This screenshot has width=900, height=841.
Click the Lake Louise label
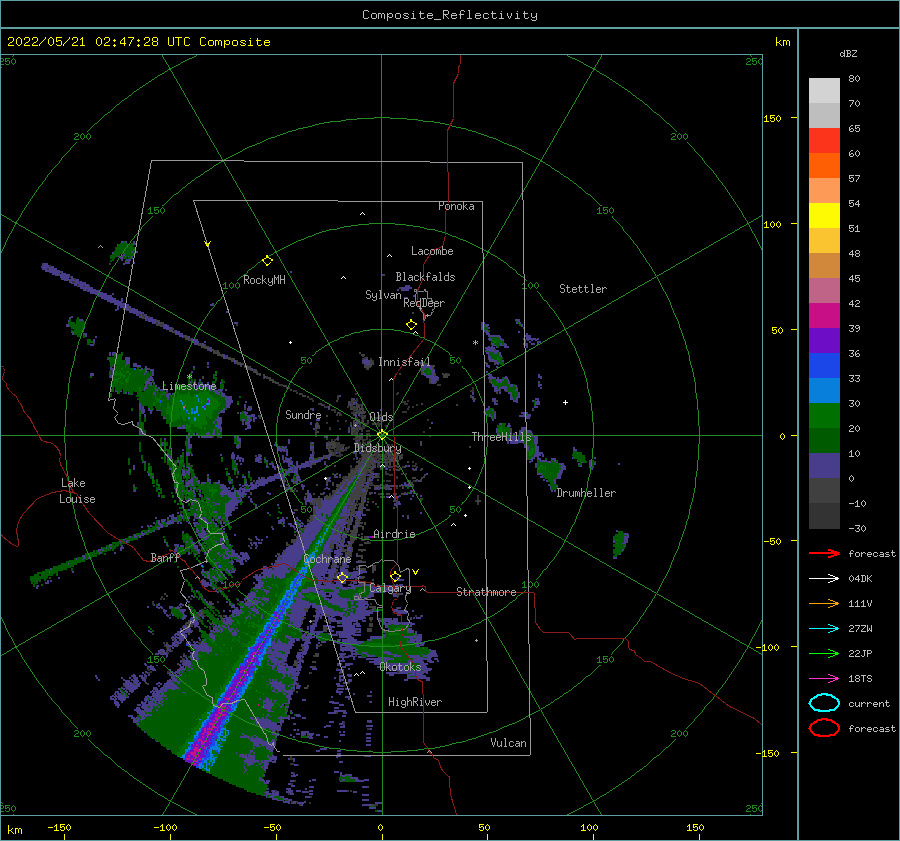pos(77,491)
